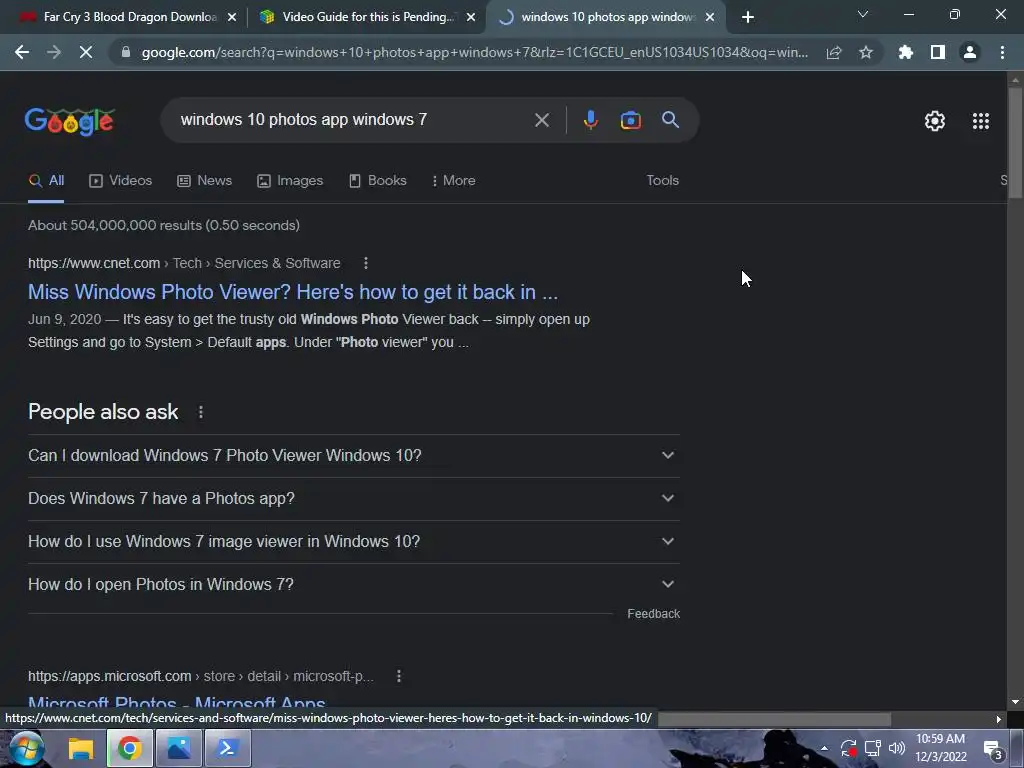Start voice search with the microphone icon
This screenshot has height=768, width=1024.
pyautogui.click(x=590, y=120)
